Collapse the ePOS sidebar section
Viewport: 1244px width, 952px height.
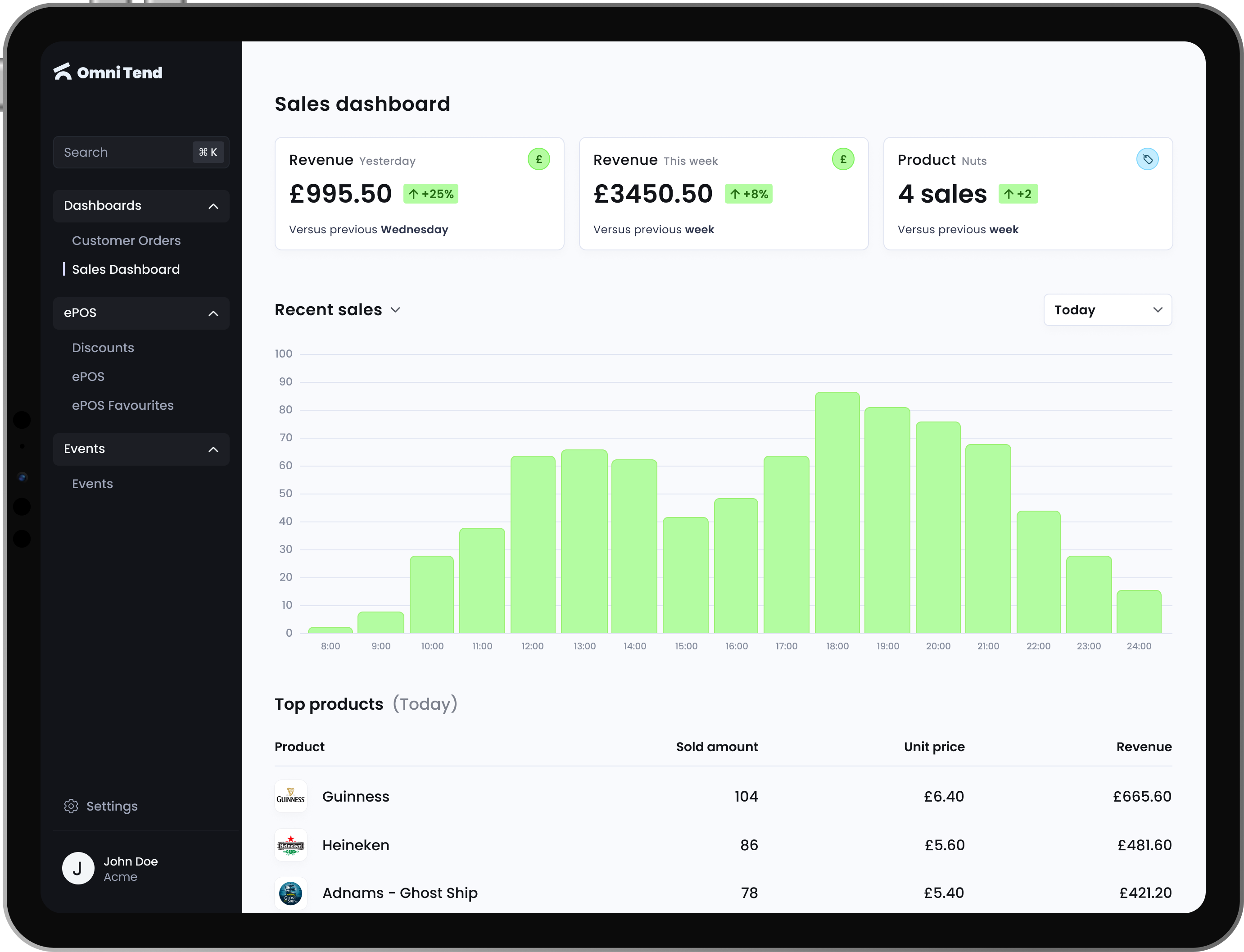coord(213,313)
